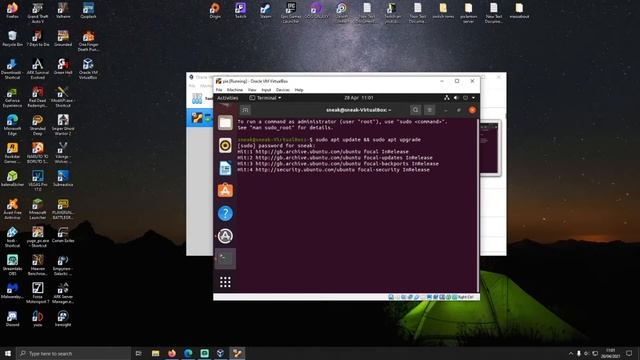This screenshot has height=360, width=640.
Task: Open ARK Survival Evolved shortcut
Action: pyautogui.click(x=38, y=68)
